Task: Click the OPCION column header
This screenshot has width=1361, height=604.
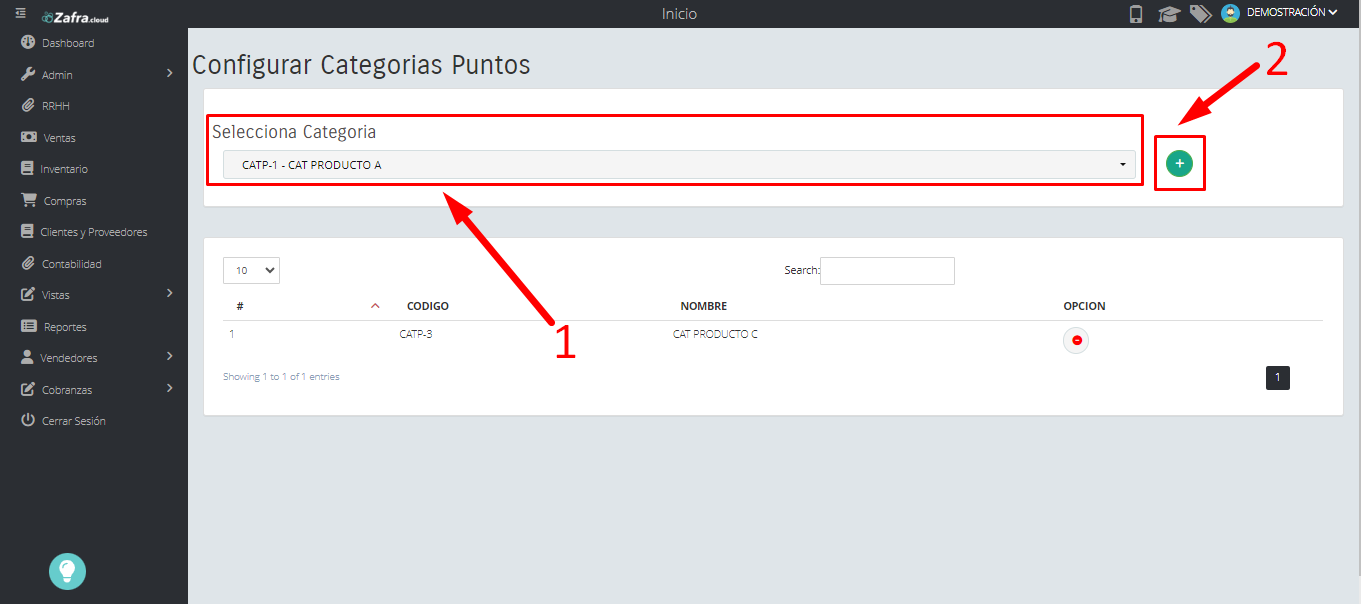Action: tap(1085, 306)
